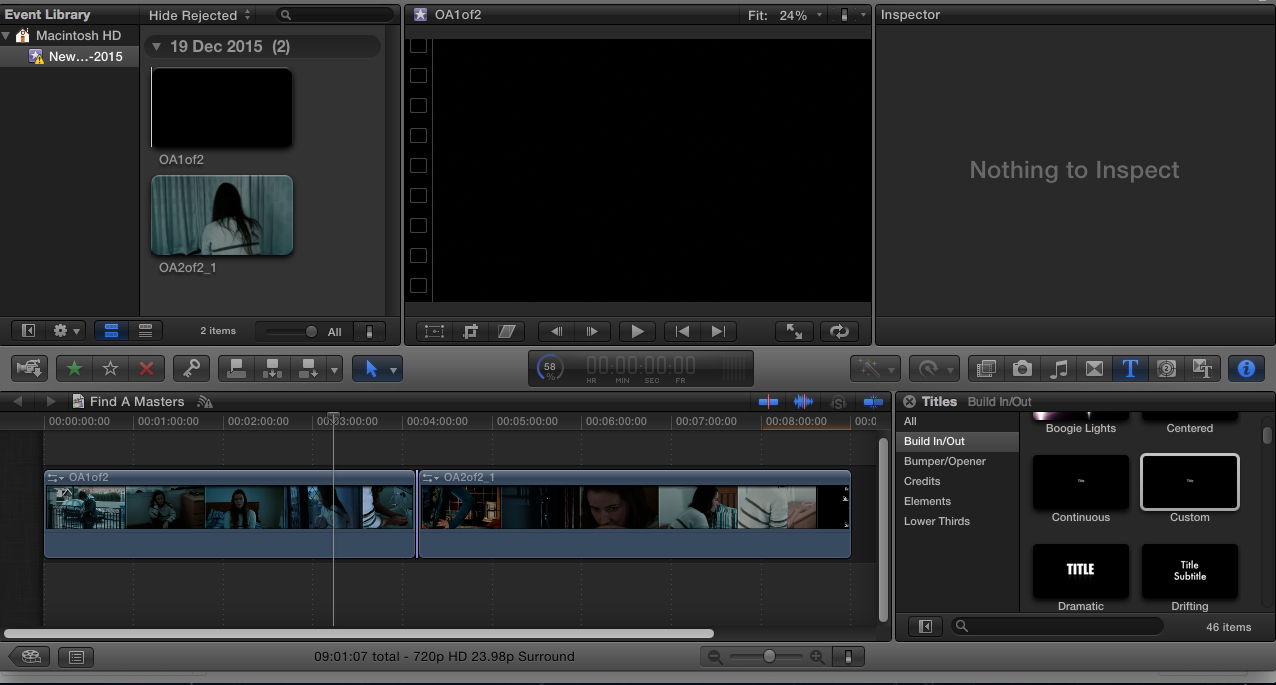
Task: Mark selection as Favorite with green star
Action: (x=74, y=368)
